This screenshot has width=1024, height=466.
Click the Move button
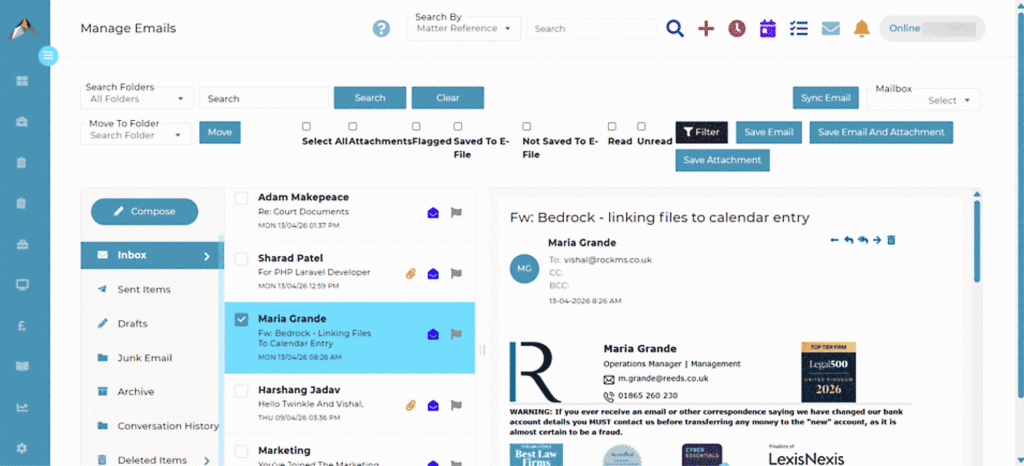click(x=220, y=132)
